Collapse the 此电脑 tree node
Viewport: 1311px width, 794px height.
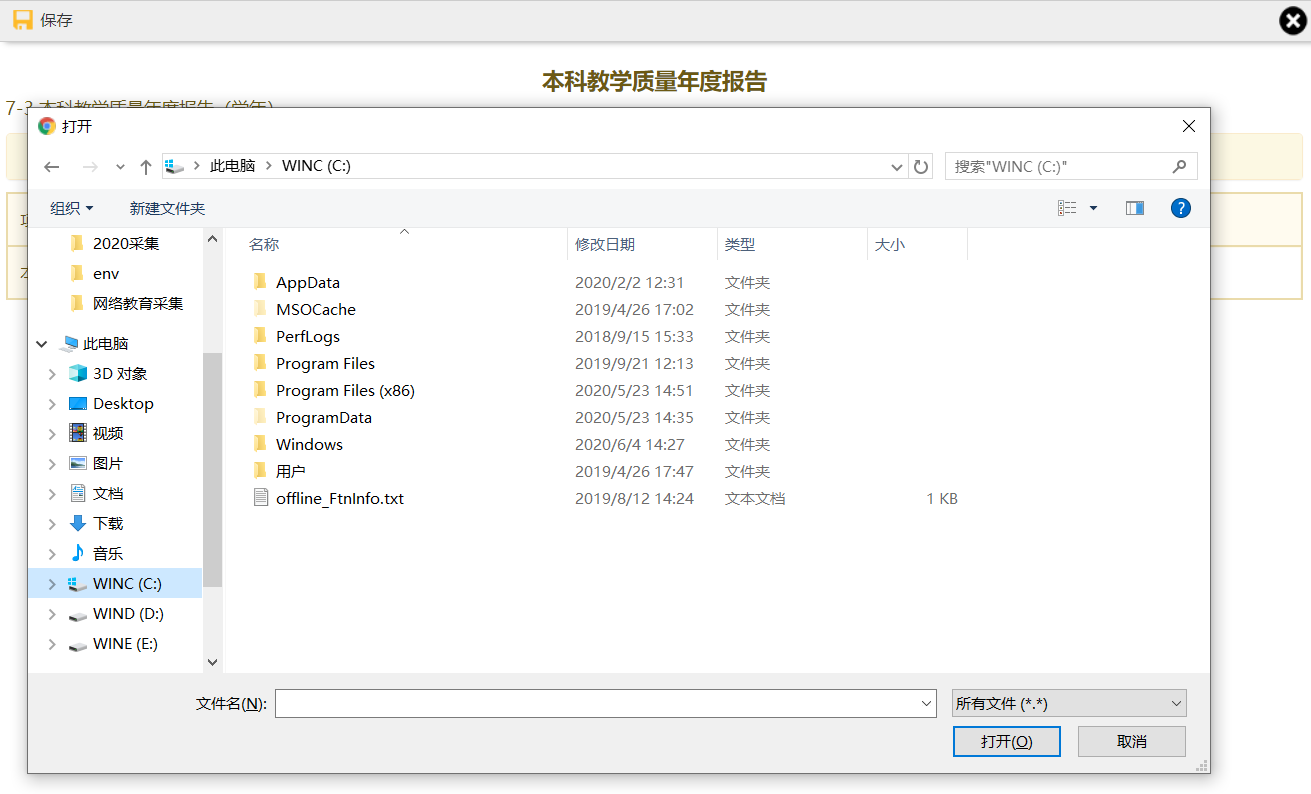point(42,344)
